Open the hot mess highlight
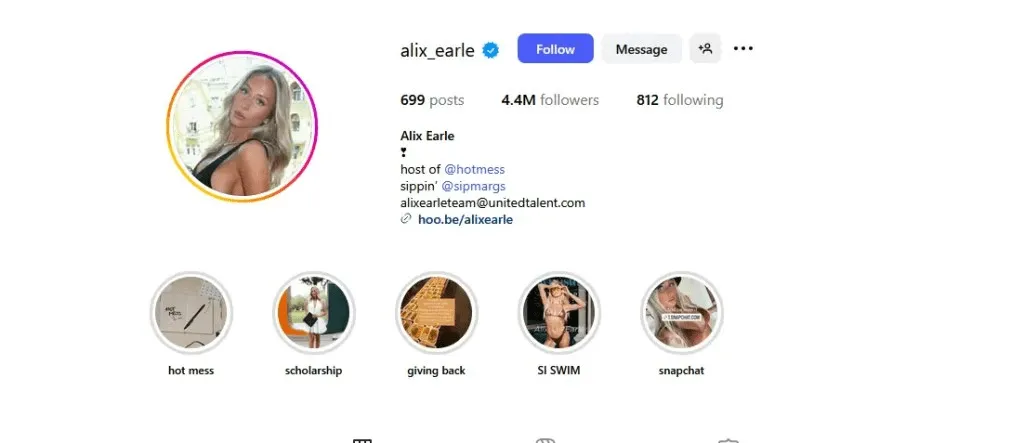The image size is (1024, 443). [x=191, y=312]
